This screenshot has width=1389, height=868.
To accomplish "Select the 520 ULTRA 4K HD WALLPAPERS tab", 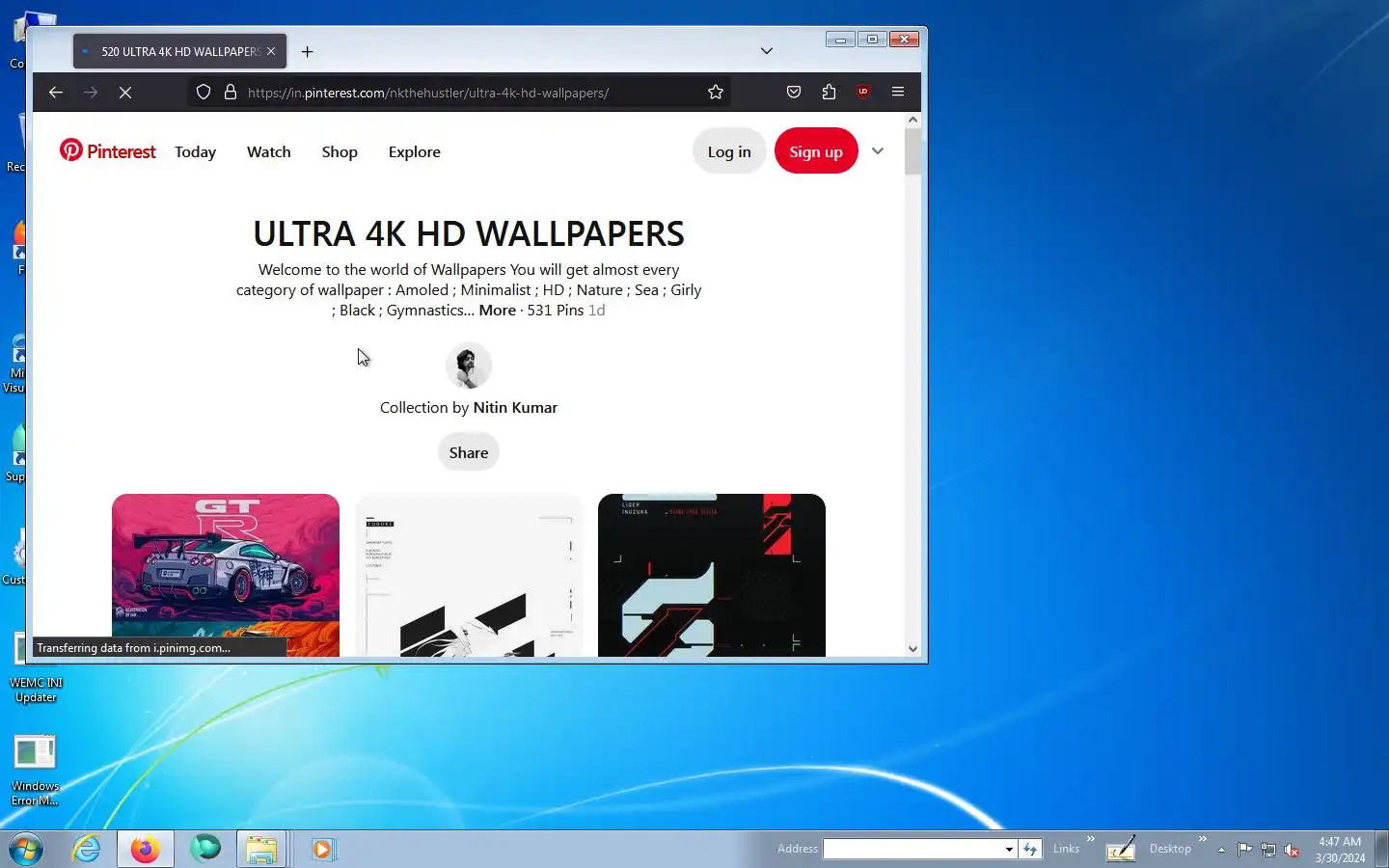I will (x=180, y=52).
